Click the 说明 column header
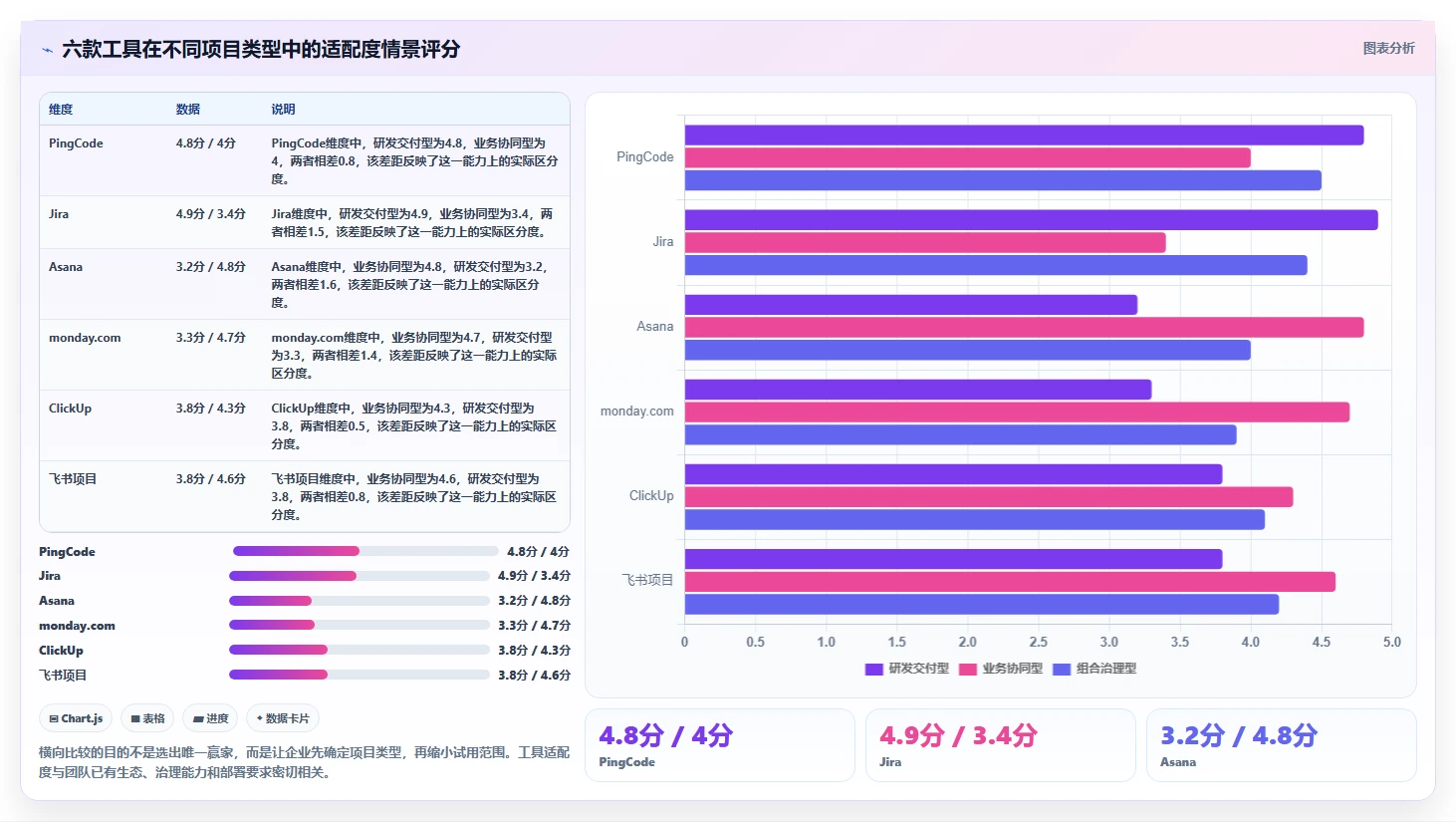This screenshot has width=1456, height=822. point(284,110)
